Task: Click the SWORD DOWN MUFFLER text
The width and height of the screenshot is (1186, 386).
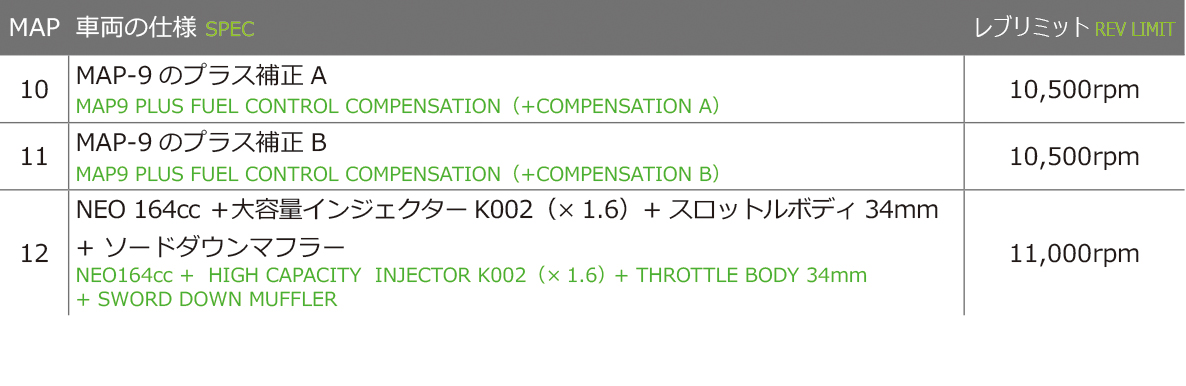Action: pyautogui.click(x=206, y=300)
